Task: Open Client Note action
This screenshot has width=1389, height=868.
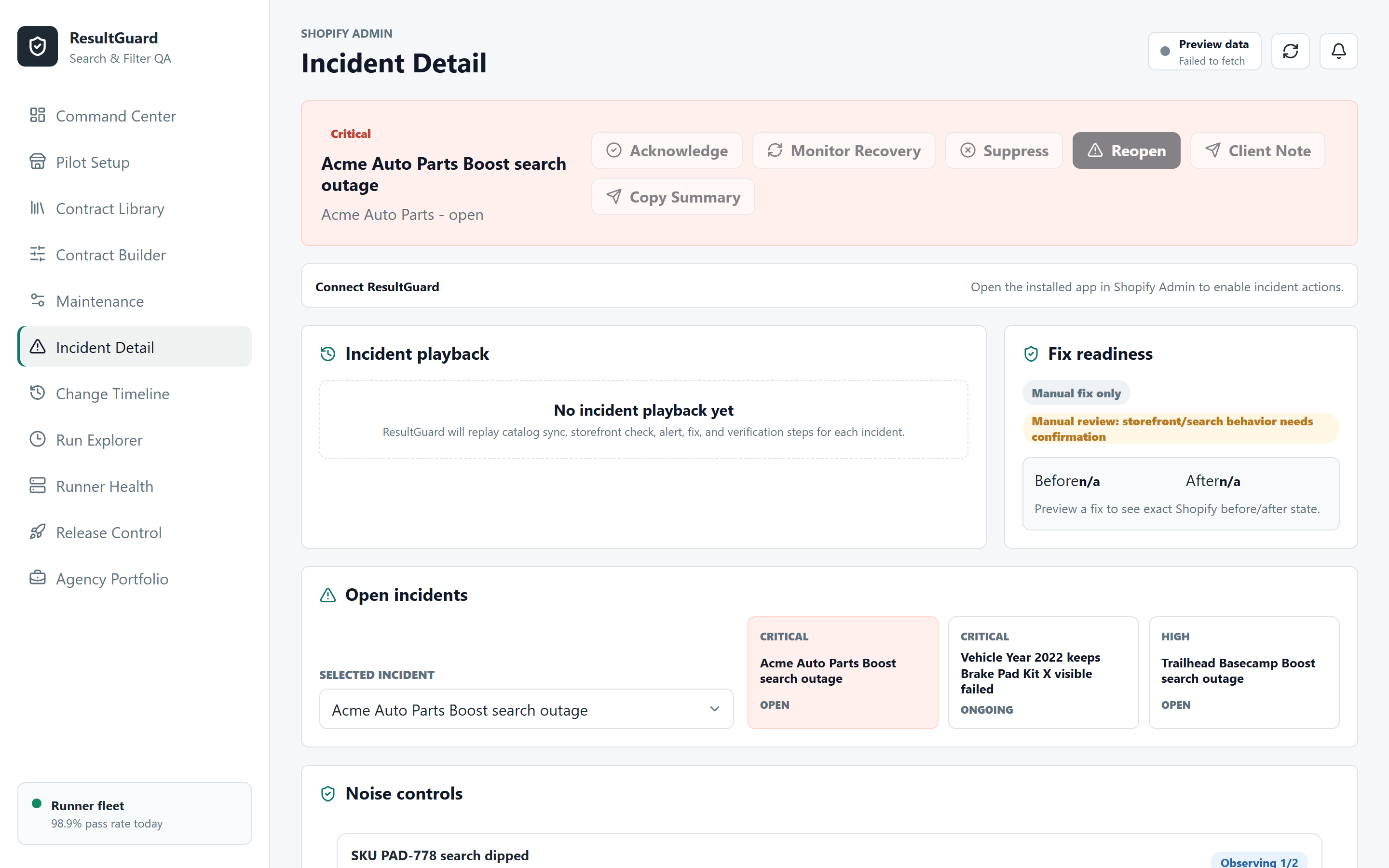Action: 1257,150
